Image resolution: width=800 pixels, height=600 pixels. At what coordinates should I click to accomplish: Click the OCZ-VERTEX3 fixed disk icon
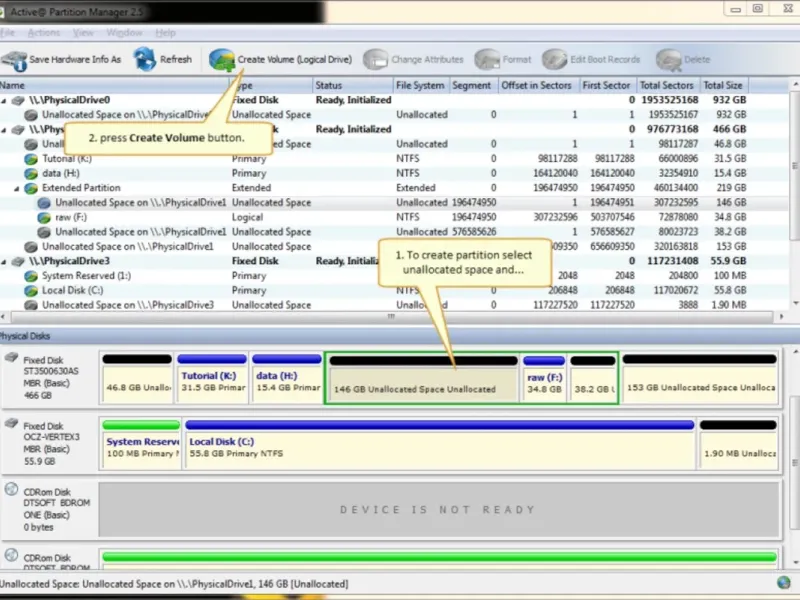(x=11, y=423)
